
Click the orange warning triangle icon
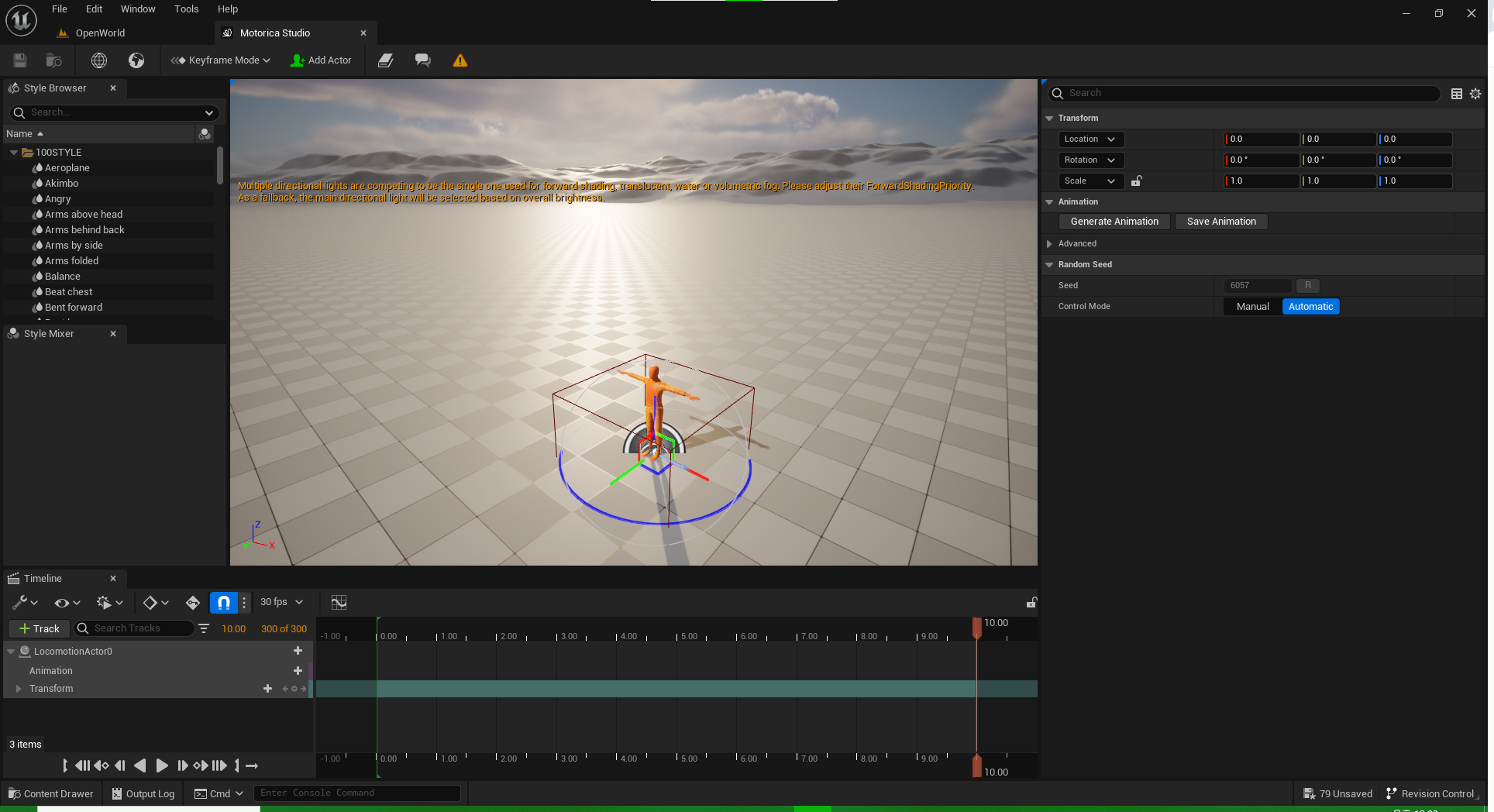[460, 60]
